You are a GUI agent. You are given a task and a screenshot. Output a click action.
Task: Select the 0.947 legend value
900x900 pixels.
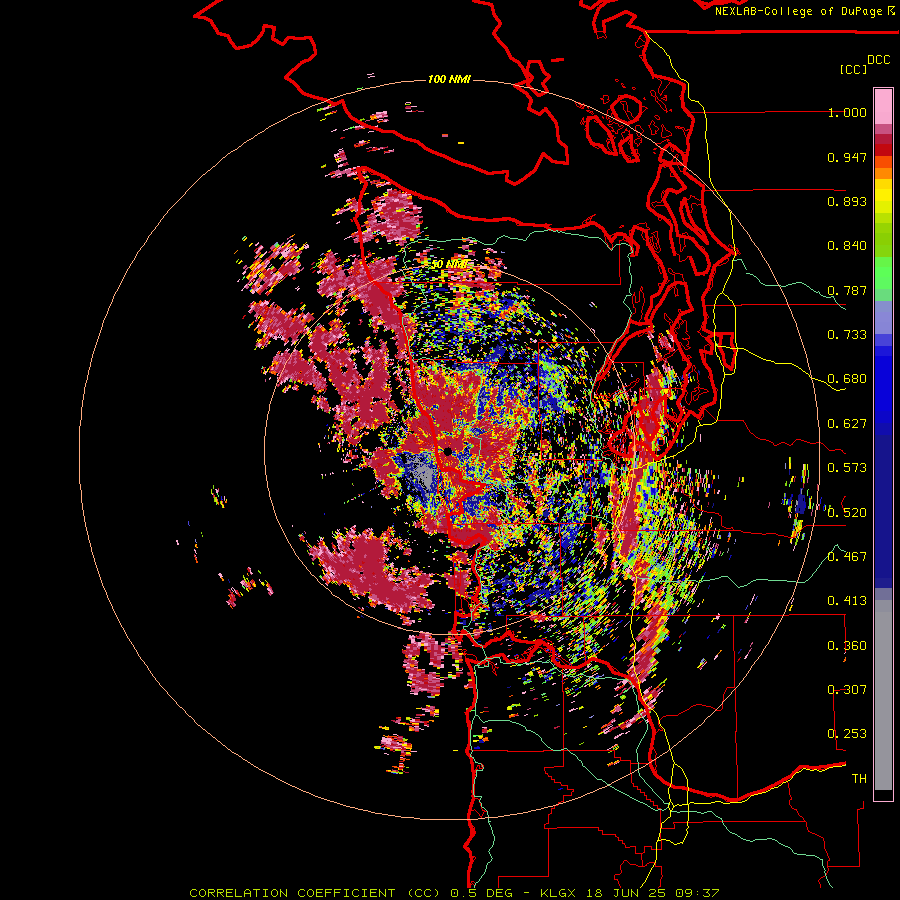[x=847, y=157]
